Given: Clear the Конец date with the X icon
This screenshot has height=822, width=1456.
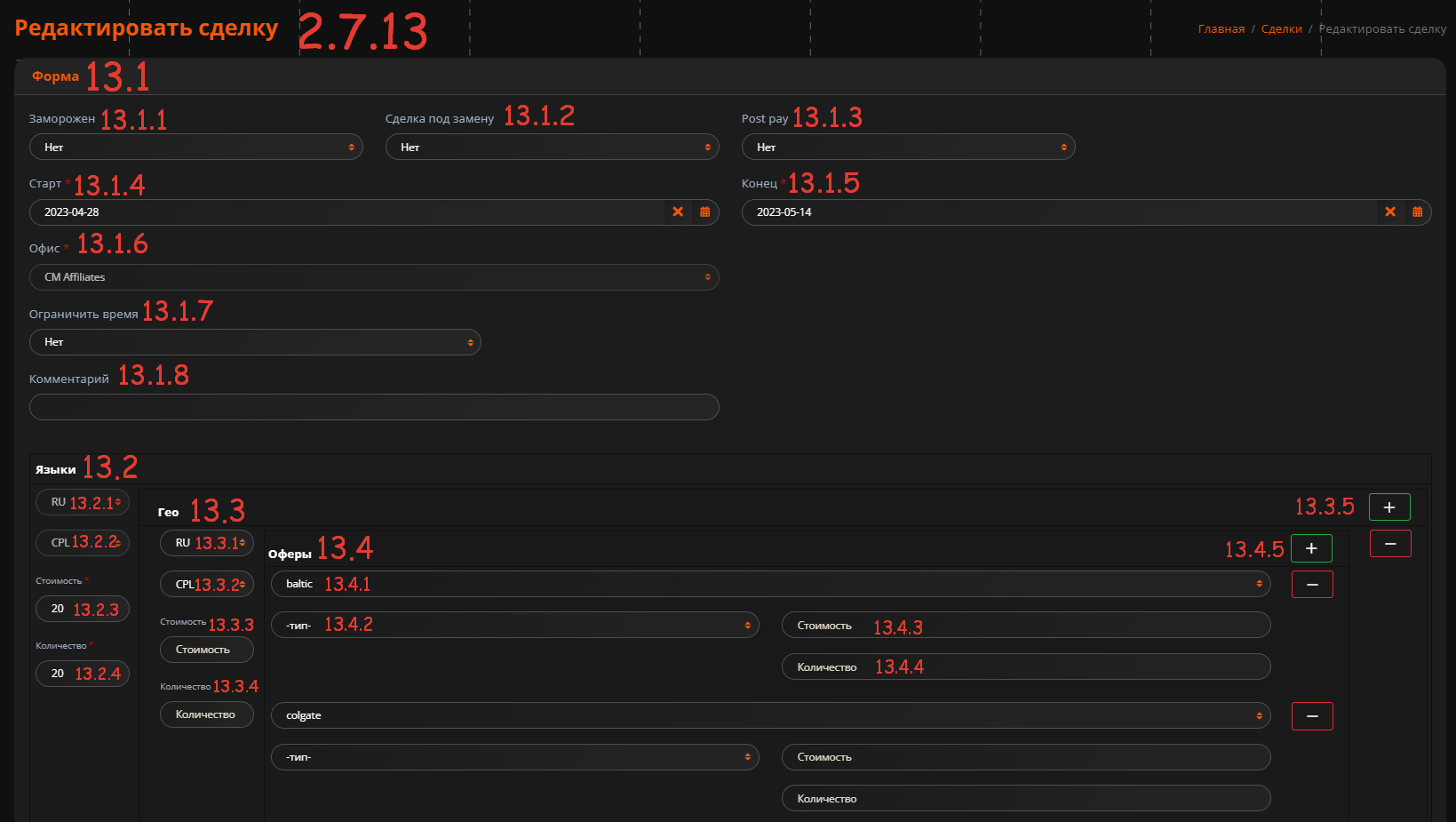Looking at the screenshot, I should point(1390,212).
